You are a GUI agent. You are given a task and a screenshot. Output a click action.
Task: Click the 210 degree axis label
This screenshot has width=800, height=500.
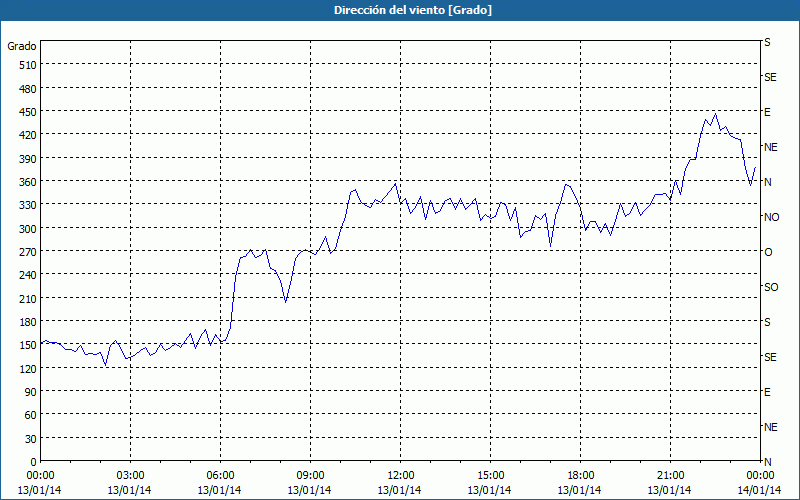[28, 299]
